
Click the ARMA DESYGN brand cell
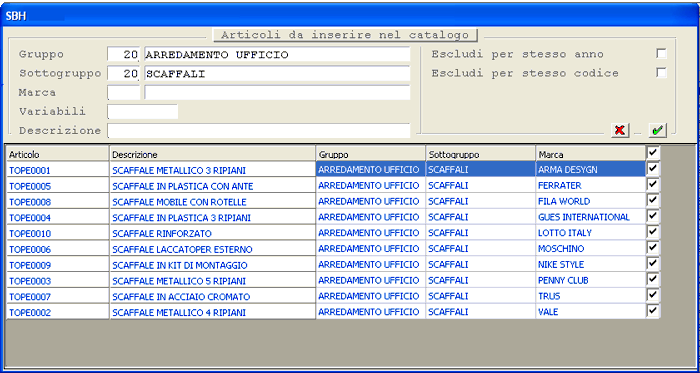590,170
